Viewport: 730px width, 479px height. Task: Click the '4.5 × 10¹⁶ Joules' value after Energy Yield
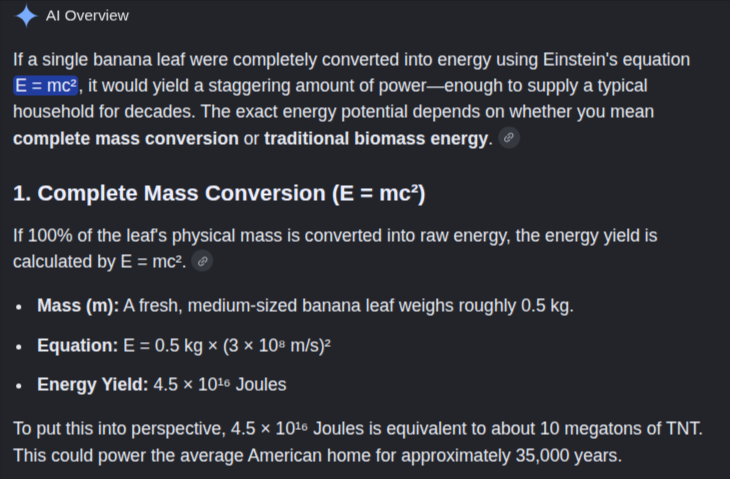pyautogui.click(x=220, y=385)
